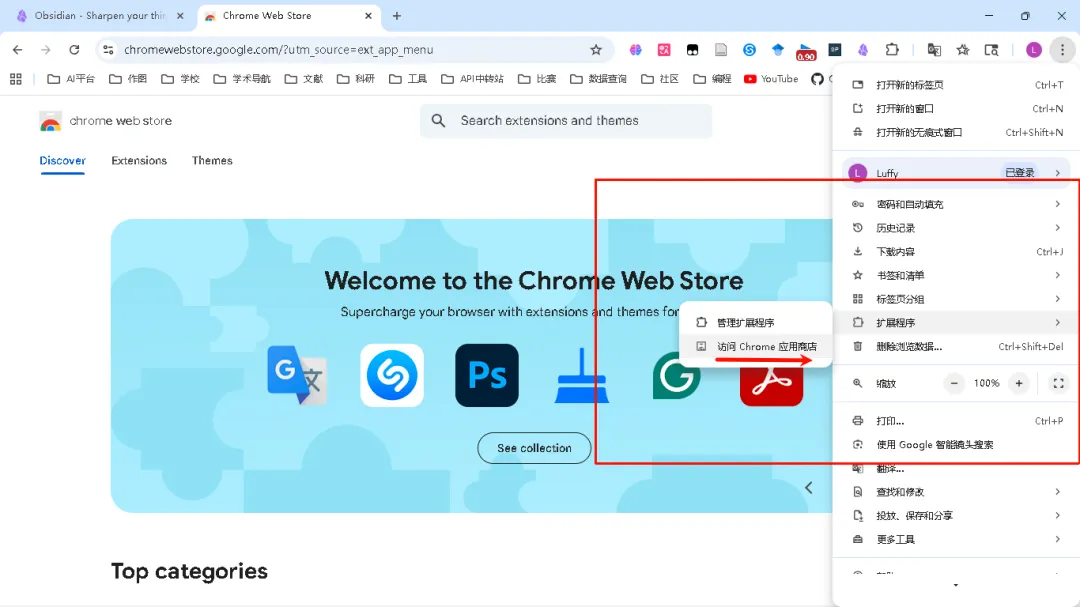Open the gray page extension icon
The image size is (1080, 607).
[720, 50]
